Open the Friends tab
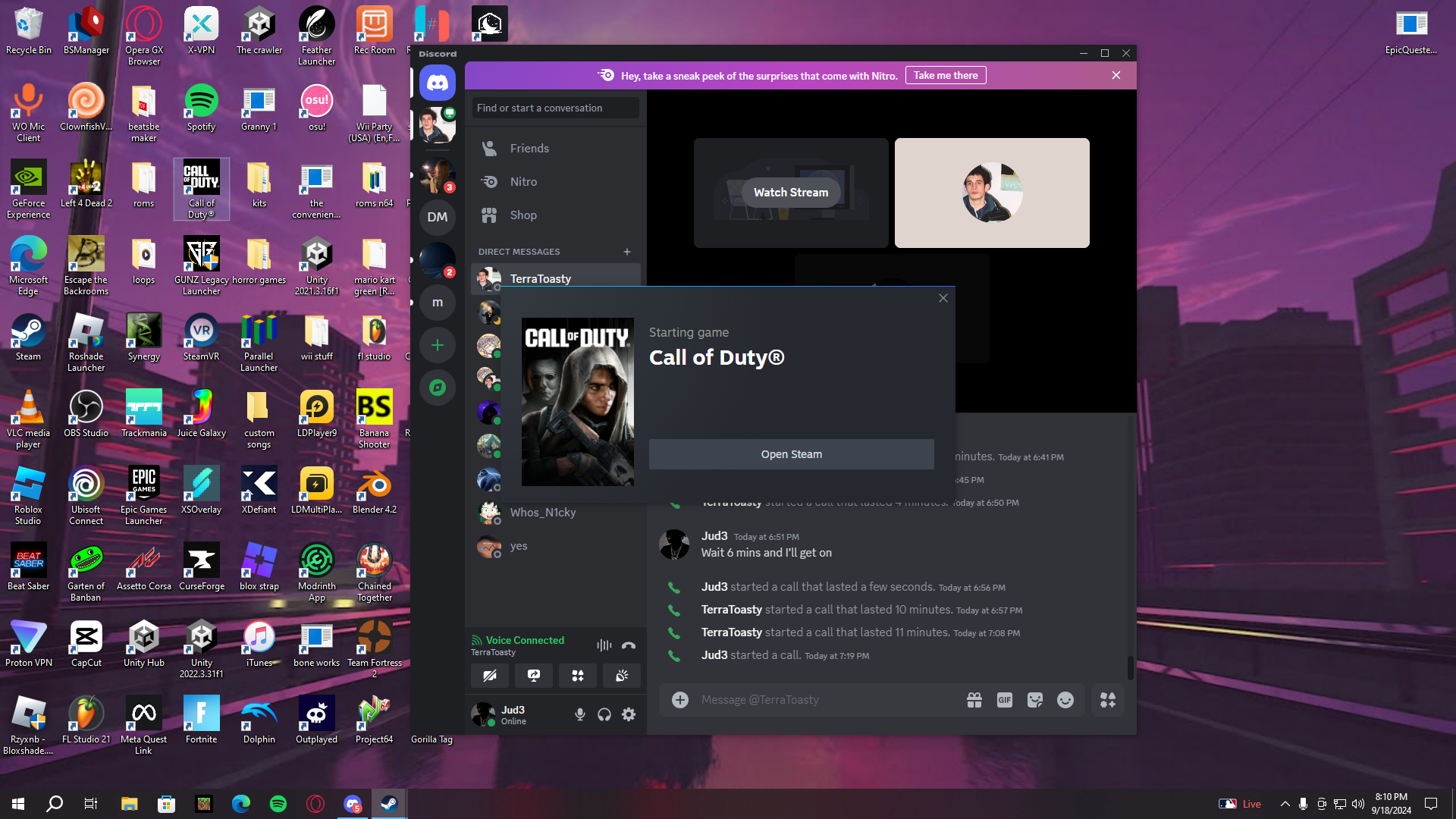Screen dimensions: 1456x819 pos(529,149)
